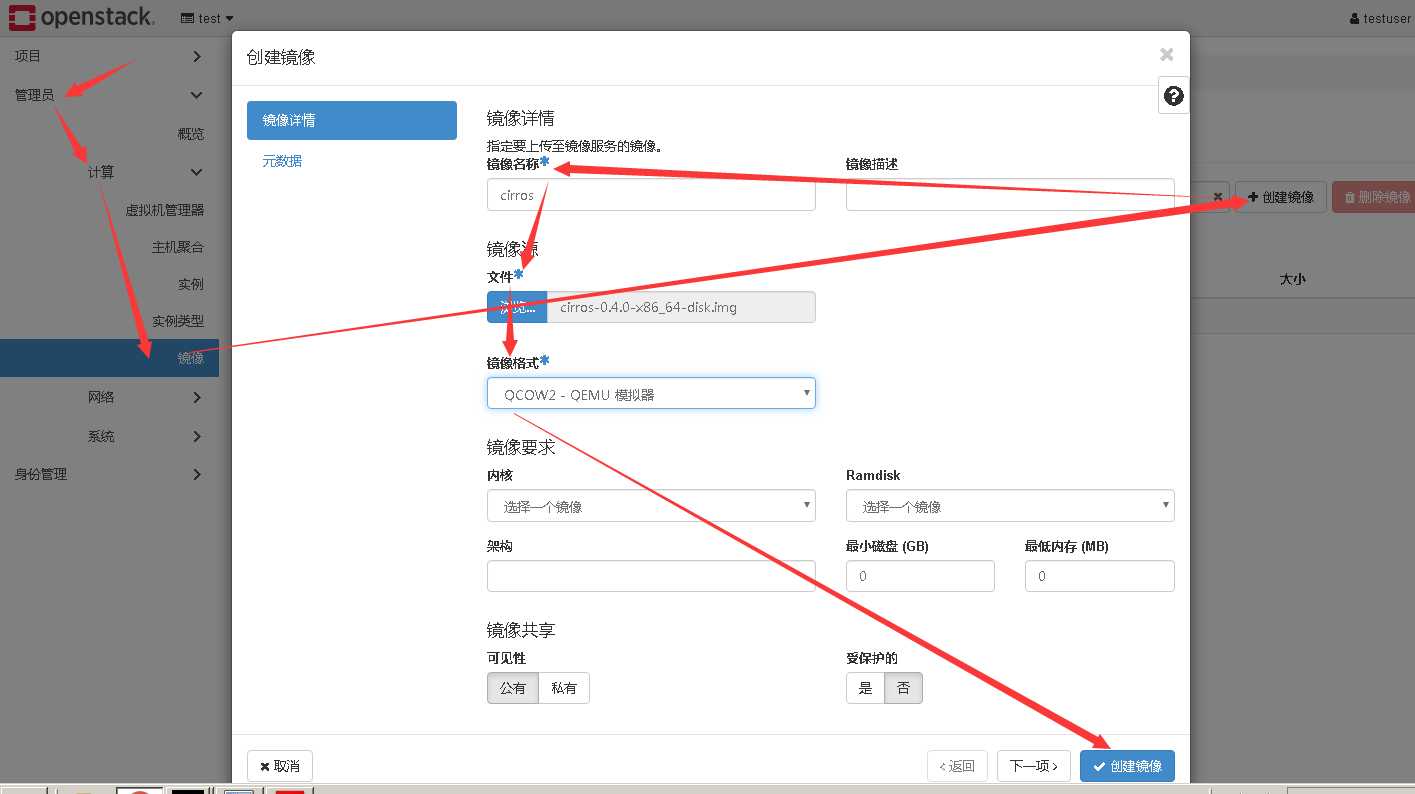
Task: Open 主机聚合 in the sidebar
Action: (x=178, y=247)
